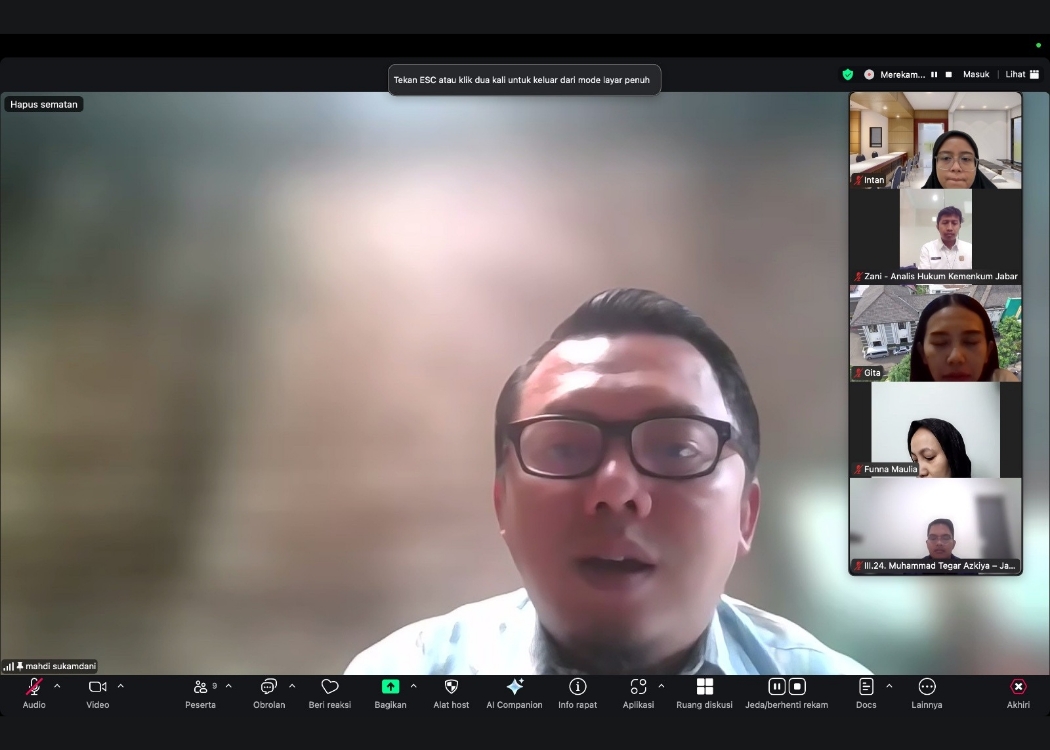The image size is (1050, 750).
Task: Toggle the camera using the Video icon
Action: tap(97, 687)
